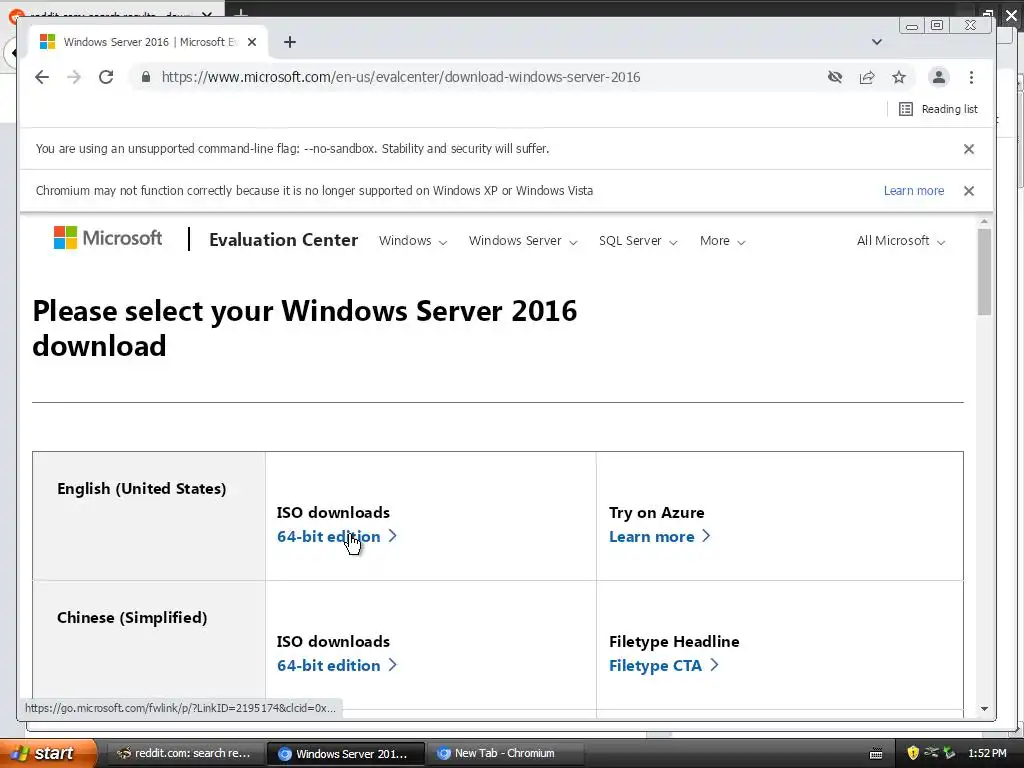This screenshot has height=768, width=1024.
Task: Open the Chromium three-dot menu
Action: pos(971,77)
